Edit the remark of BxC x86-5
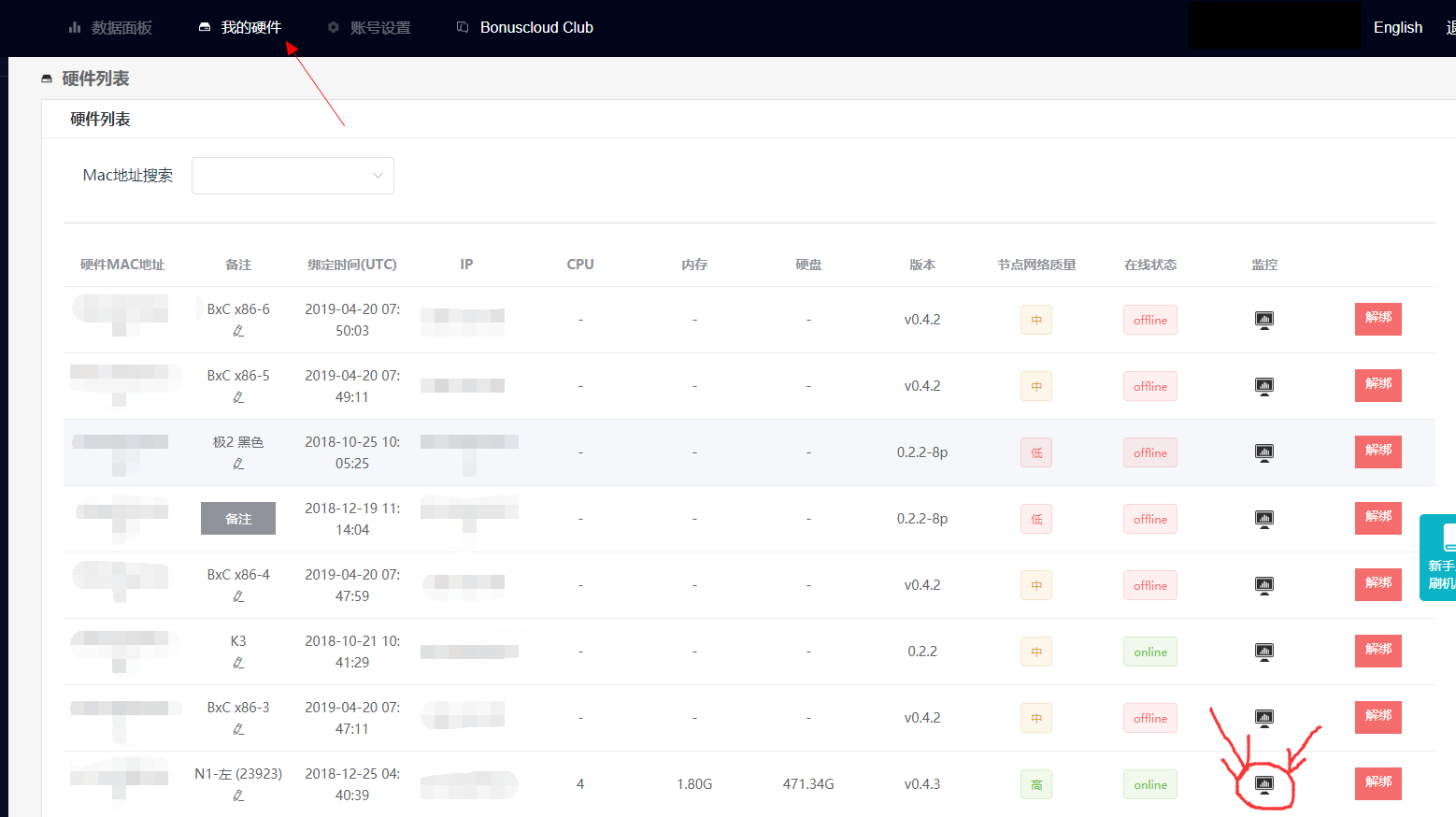The image size is (1456, 817). tap(238, 397)
